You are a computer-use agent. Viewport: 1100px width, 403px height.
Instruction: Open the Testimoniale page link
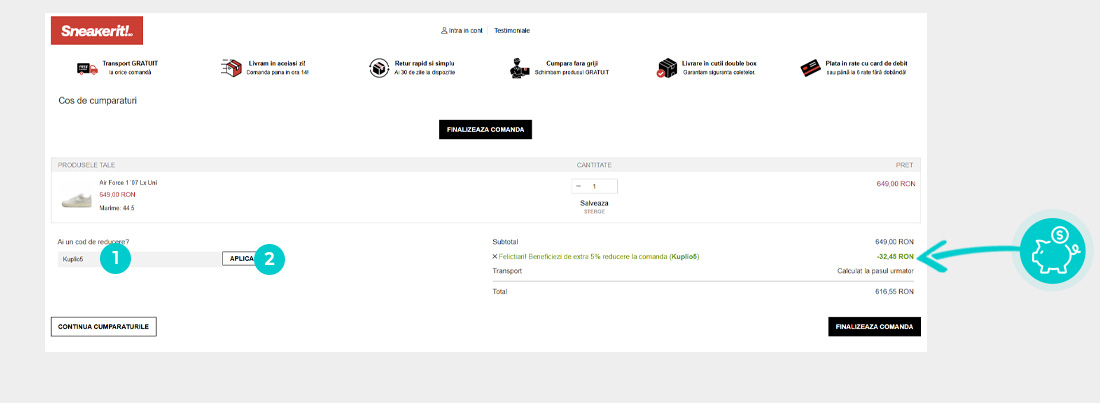[512, 31]
